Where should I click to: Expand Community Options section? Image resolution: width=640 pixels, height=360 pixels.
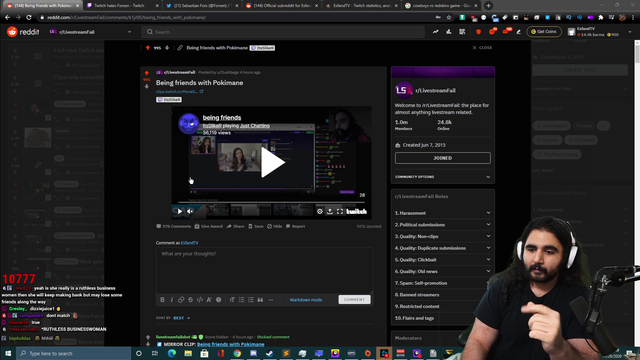coord(442,177)
